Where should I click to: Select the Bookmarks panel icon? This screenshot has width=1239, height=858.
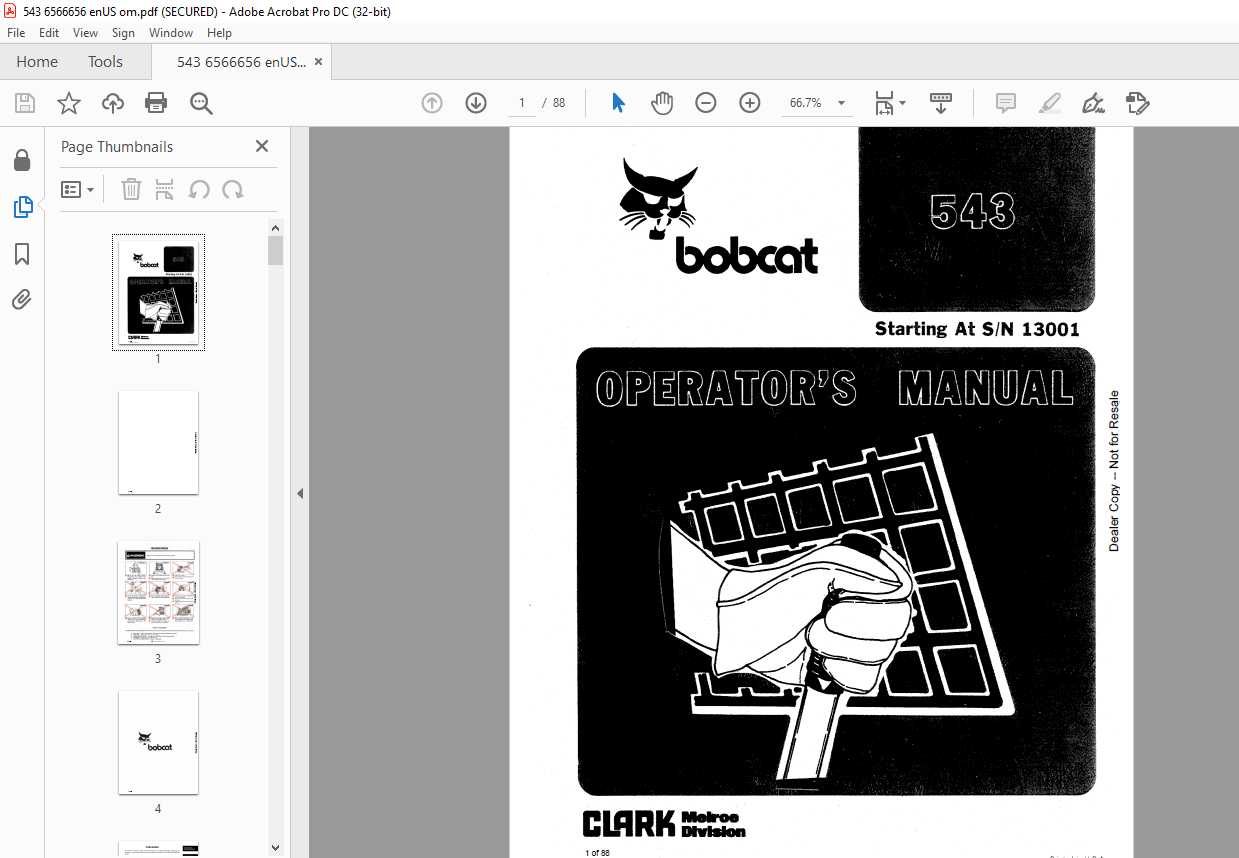[21, 254]
